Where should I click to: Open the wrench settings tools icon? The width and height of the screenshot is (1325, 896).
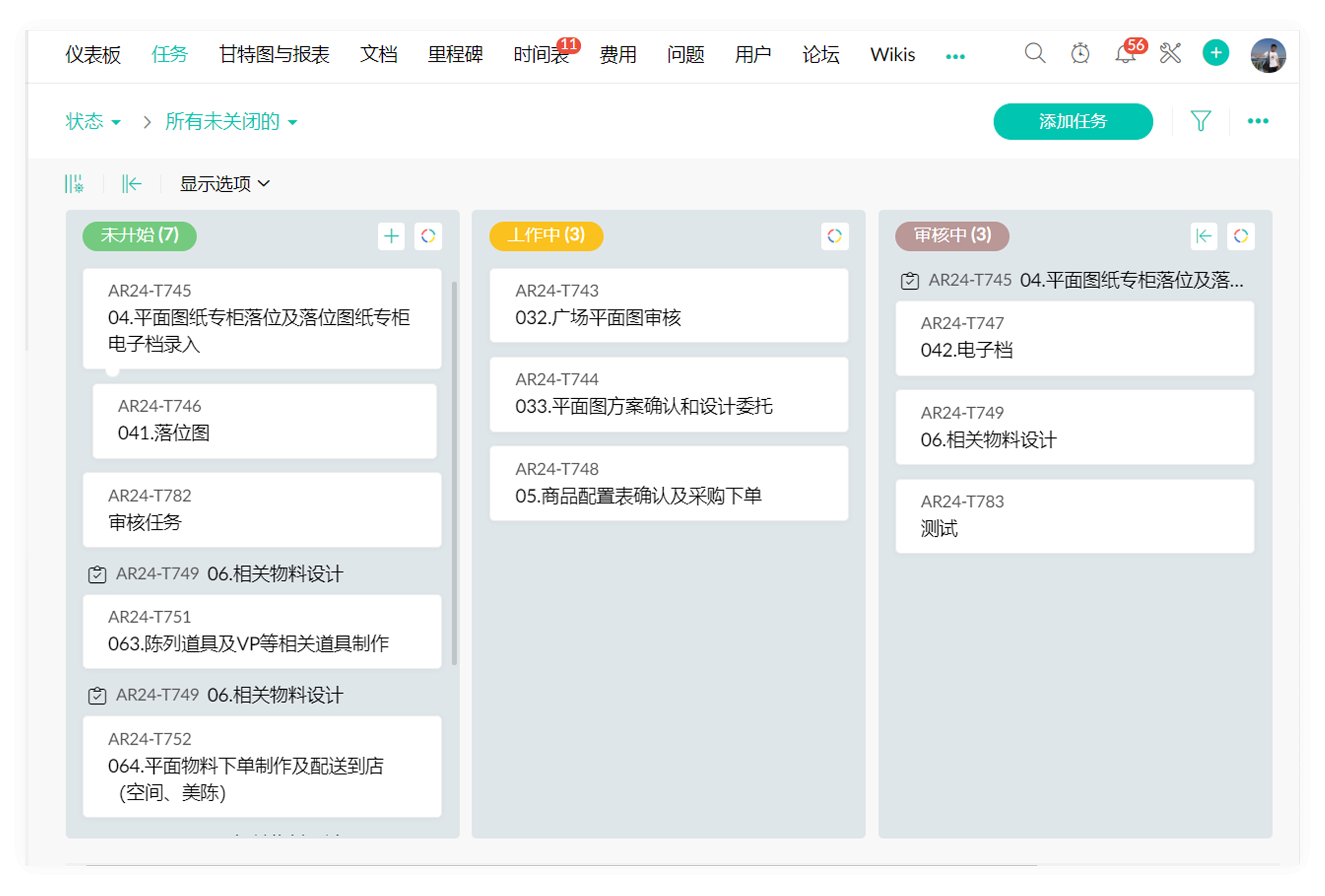[1170, 54]
